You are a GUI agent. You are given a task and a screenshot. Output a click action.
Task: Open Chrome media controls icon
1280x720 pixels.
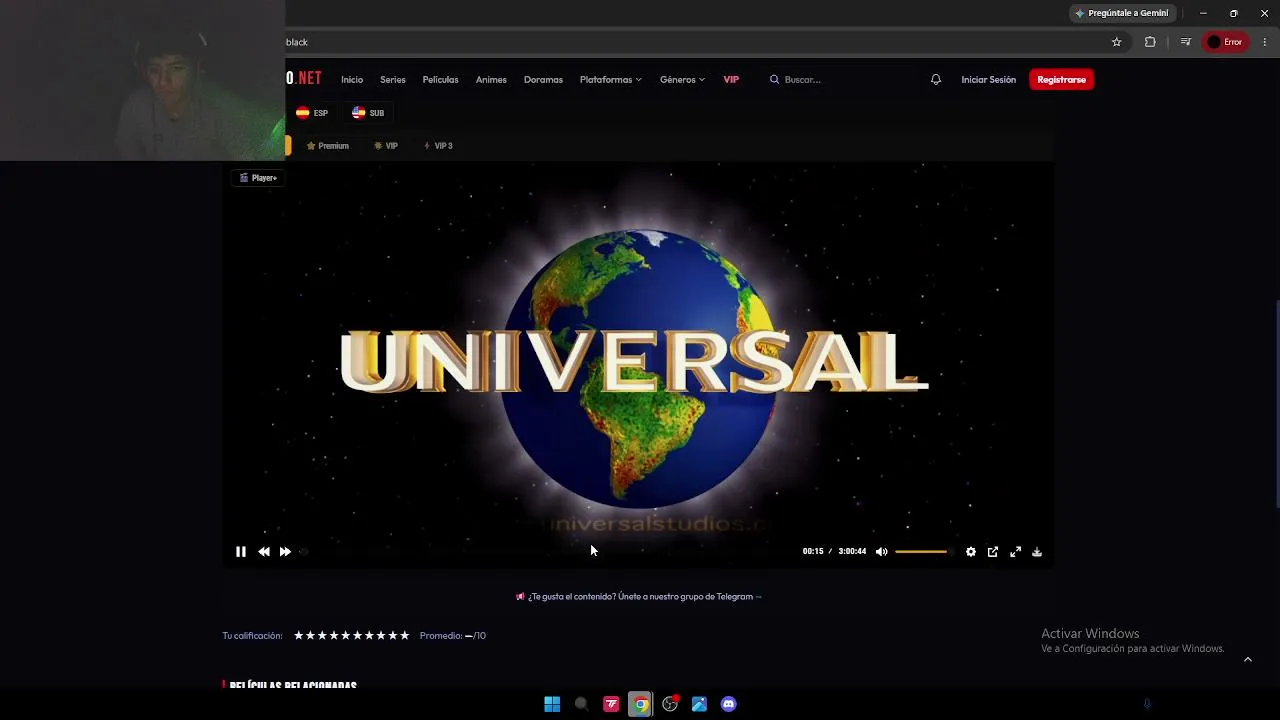coord(1185,42)
